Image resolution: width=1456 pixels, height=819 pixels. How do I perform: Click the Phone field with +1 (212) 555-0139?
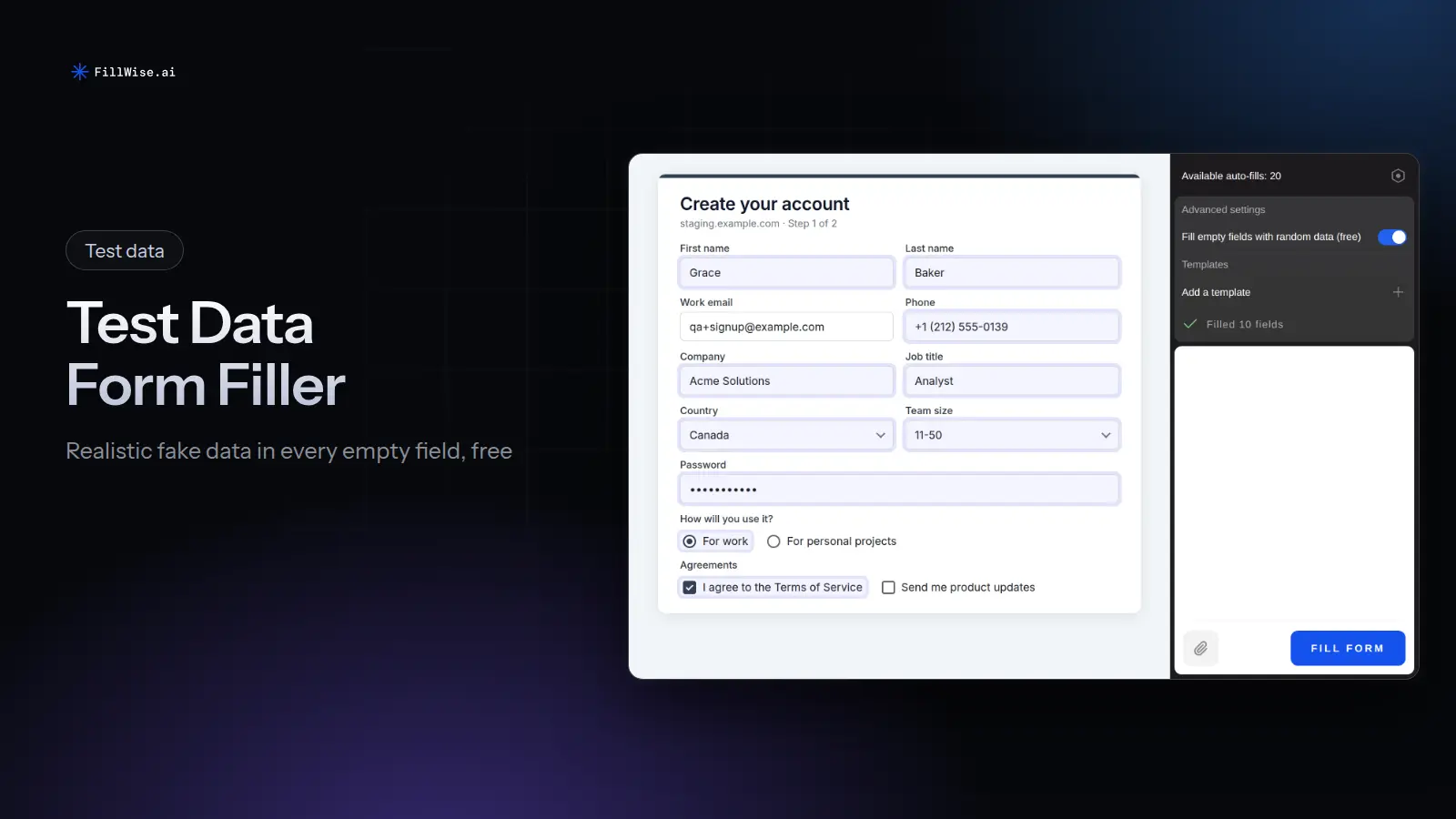coord(1012,327)
